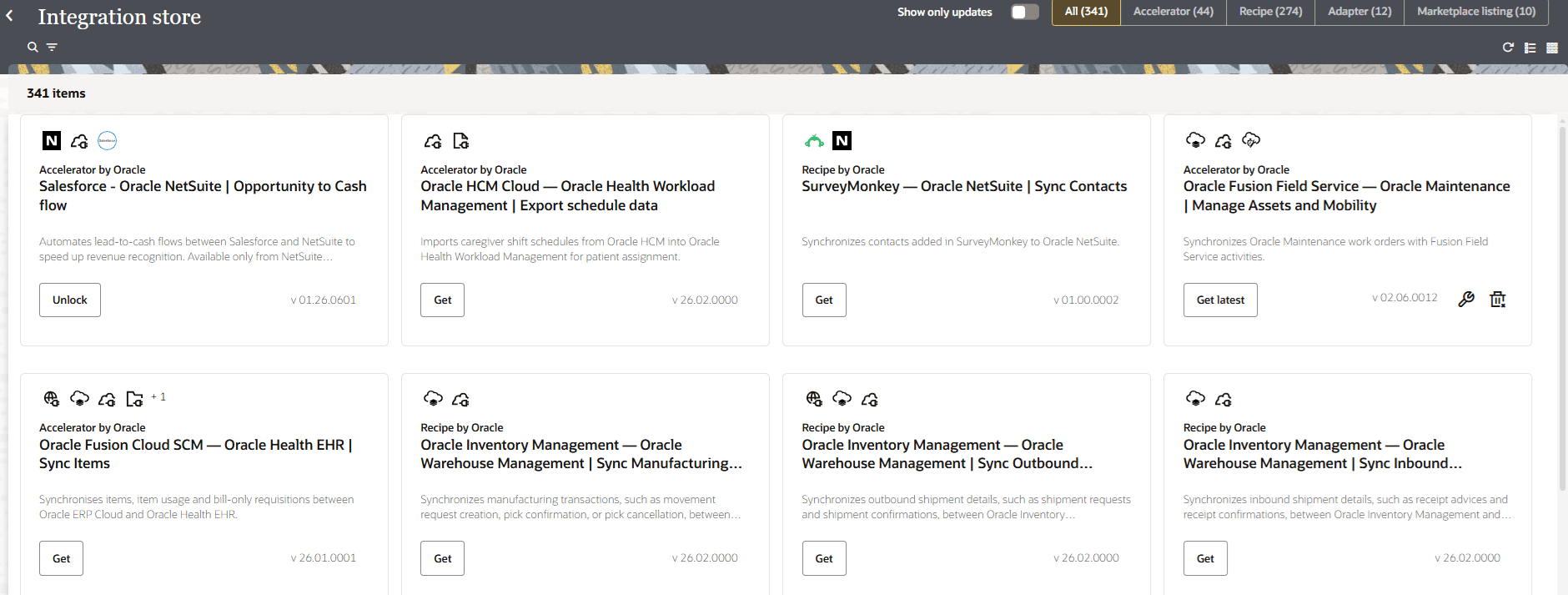Open the Sync Manufacturing recipe title
Viewport: 1568px width, 595px height.
[x=581, y=454]
